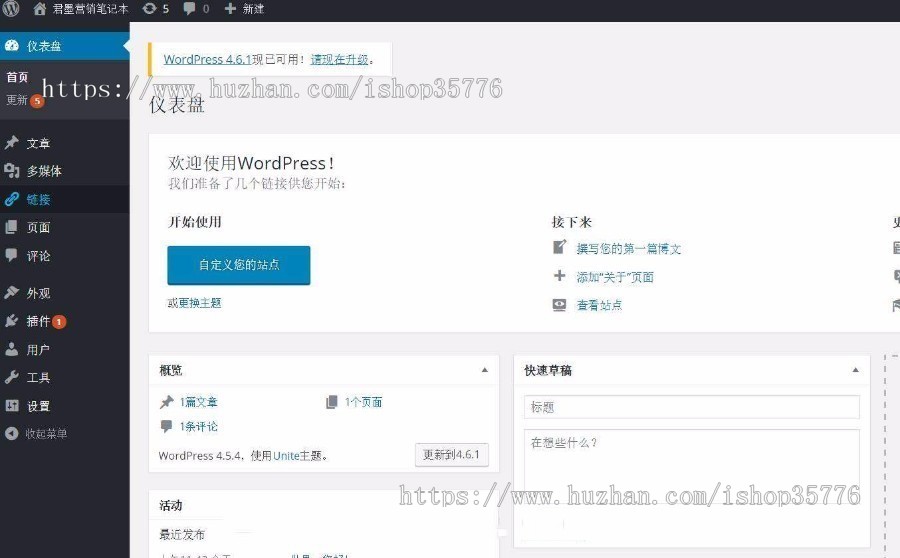Click the 标题 input field
The image size is (900, 558).
[x=692, y=407]
